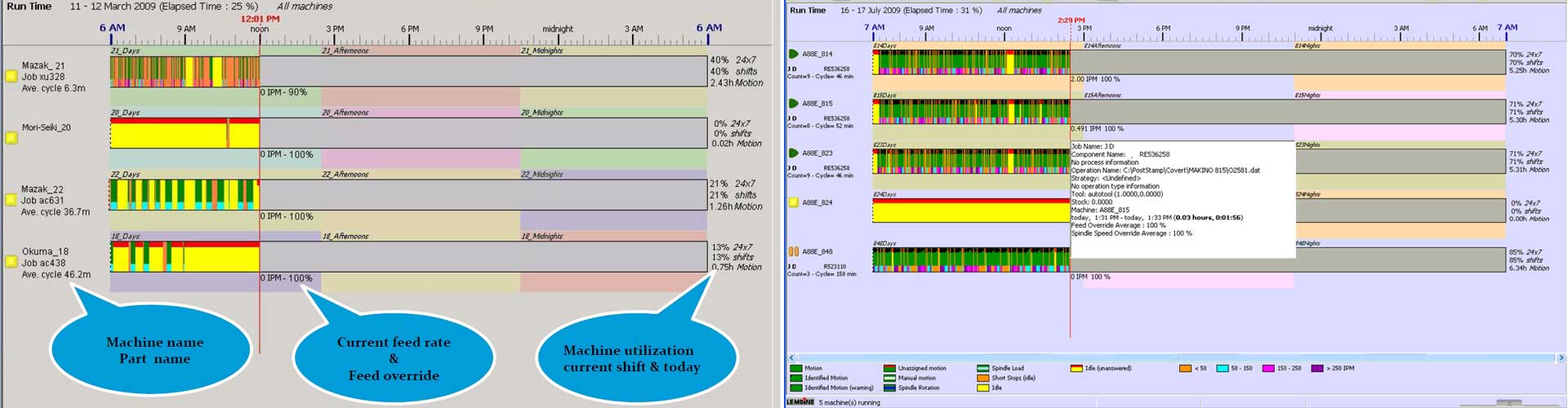1568x408 pixels.
Task: Click the 0 IPM - 100% text under Mori-Seiki_20
Action: point(287,154)
